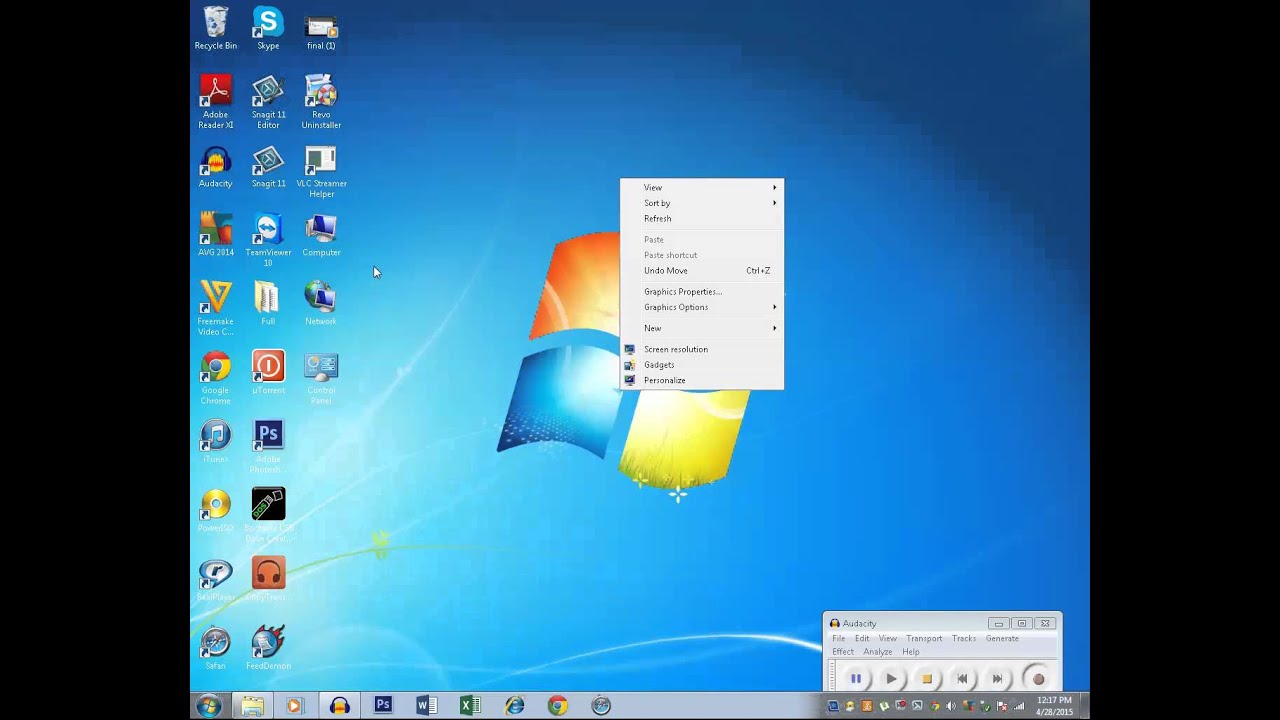
Task: Open the Transport menu in Audacity
Action: tap(924, 638)
